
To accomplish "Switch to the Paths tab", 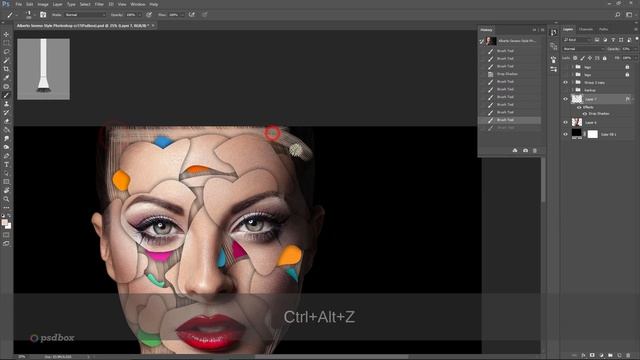I will [604, 29].
